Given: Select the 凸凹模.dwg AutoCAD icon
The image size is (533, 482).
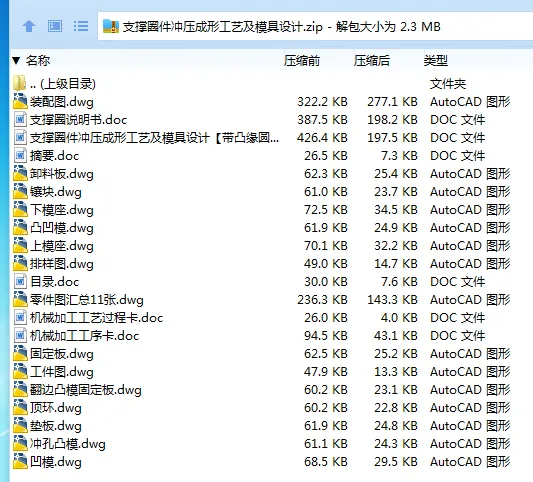Looking at the screenshot, I should click(20, 227).
